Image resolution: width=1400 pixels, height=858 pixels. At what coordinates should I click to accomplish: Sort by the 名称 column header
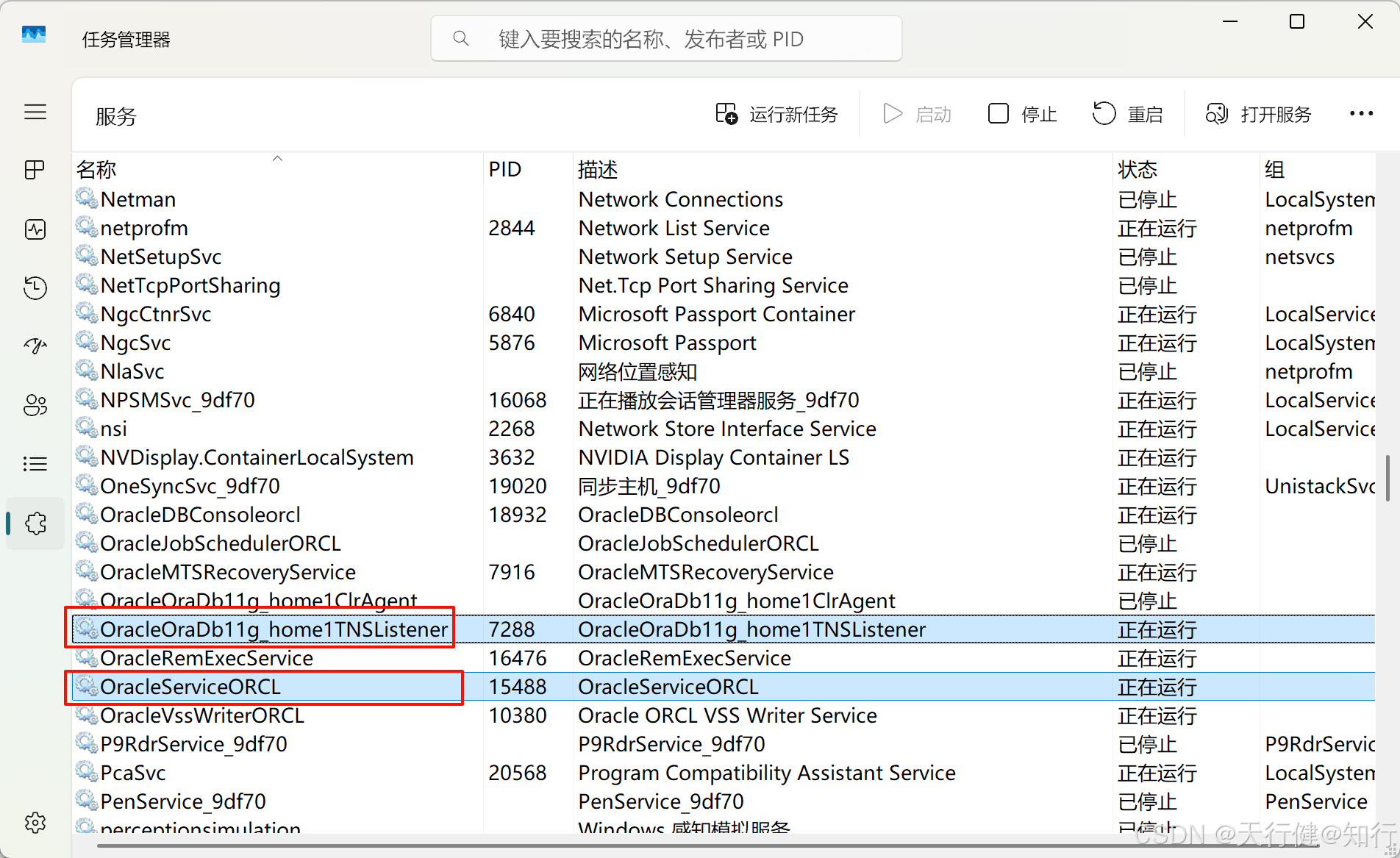[278, 169]
